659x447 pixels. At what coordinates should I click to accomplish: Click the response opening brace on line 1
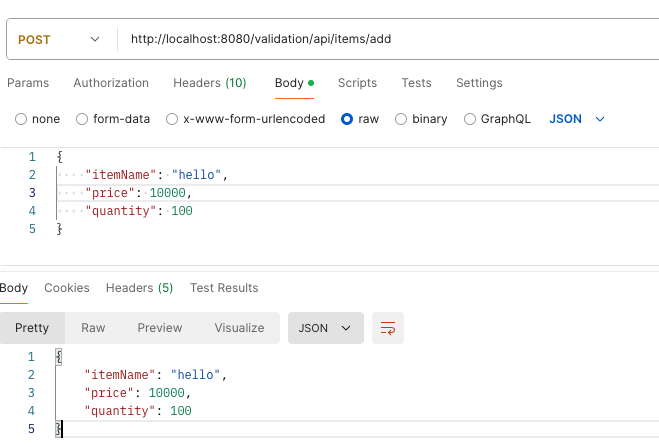[x=59, y=357]
